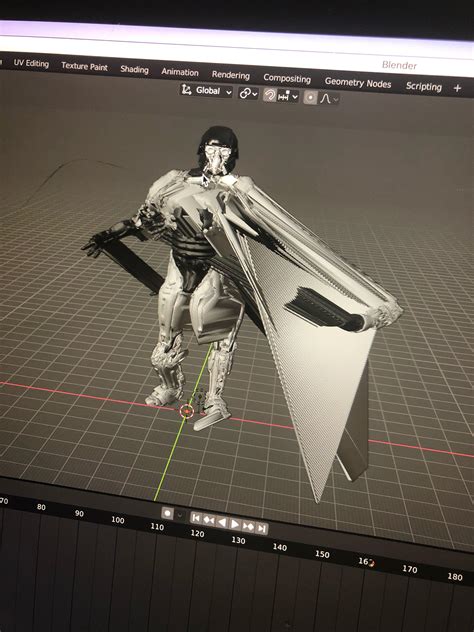Jump to the next keyframe
Image resolution: width=474 pixels, height=632 pixels.
248,526
